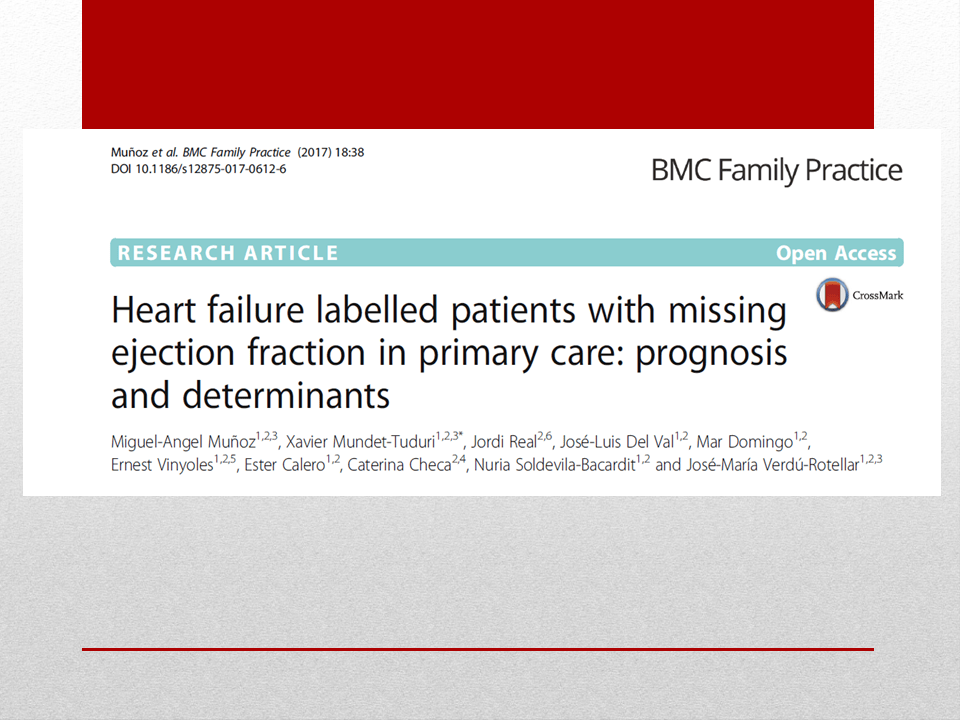Select the RESEARCH ARTICLE banner text
This screenshot has height=720, width=960.
[x=228, y=253]
